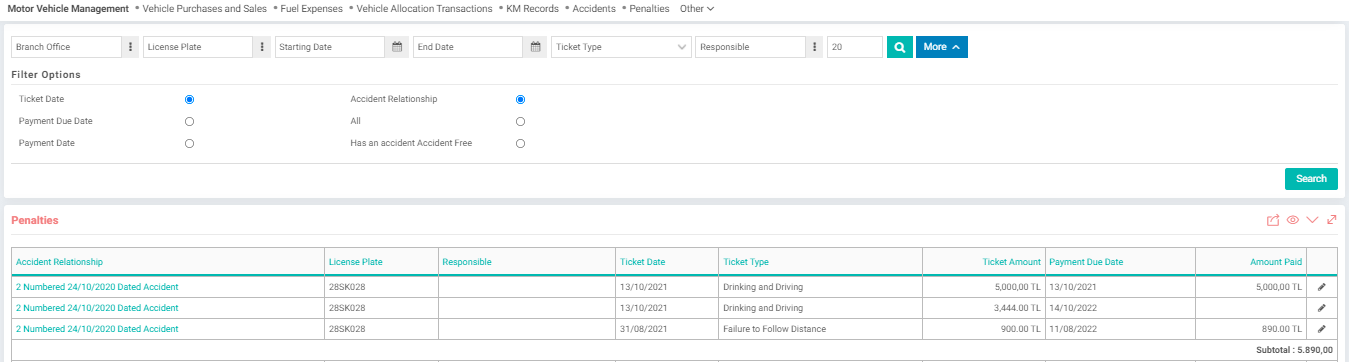Click the Branch Office three-dot picker icon

click(131, 47)
